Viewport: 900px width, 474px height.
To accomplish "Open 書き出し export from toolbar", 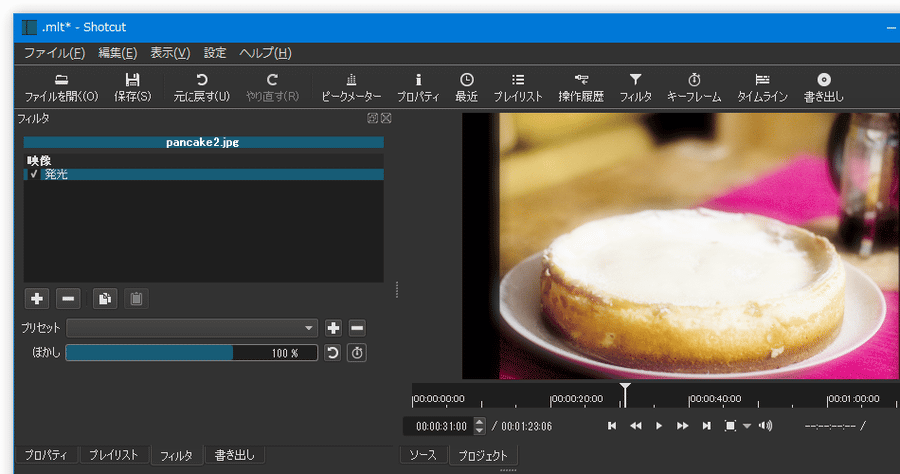I will pyautogui.click(x=824, y=88).
